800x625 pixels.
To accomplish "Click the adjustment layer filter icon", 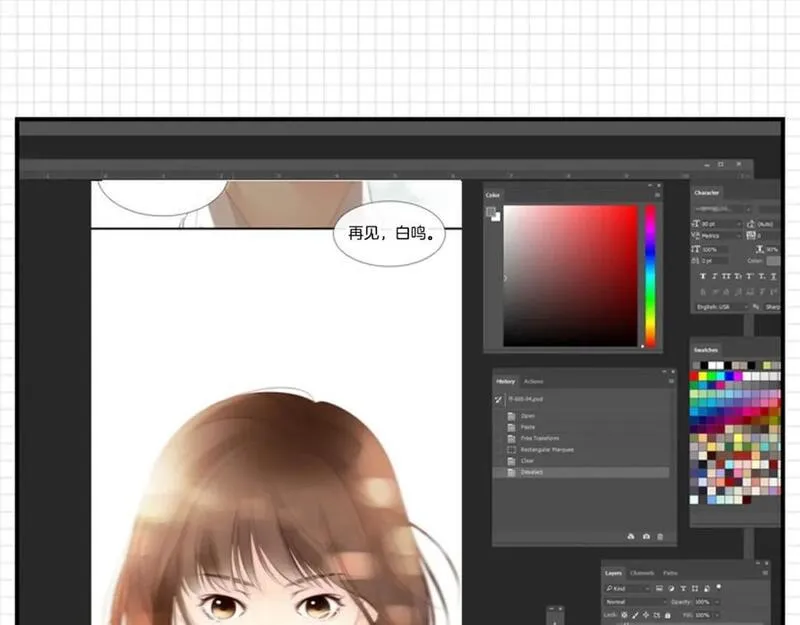I will [x=671, y=588].
